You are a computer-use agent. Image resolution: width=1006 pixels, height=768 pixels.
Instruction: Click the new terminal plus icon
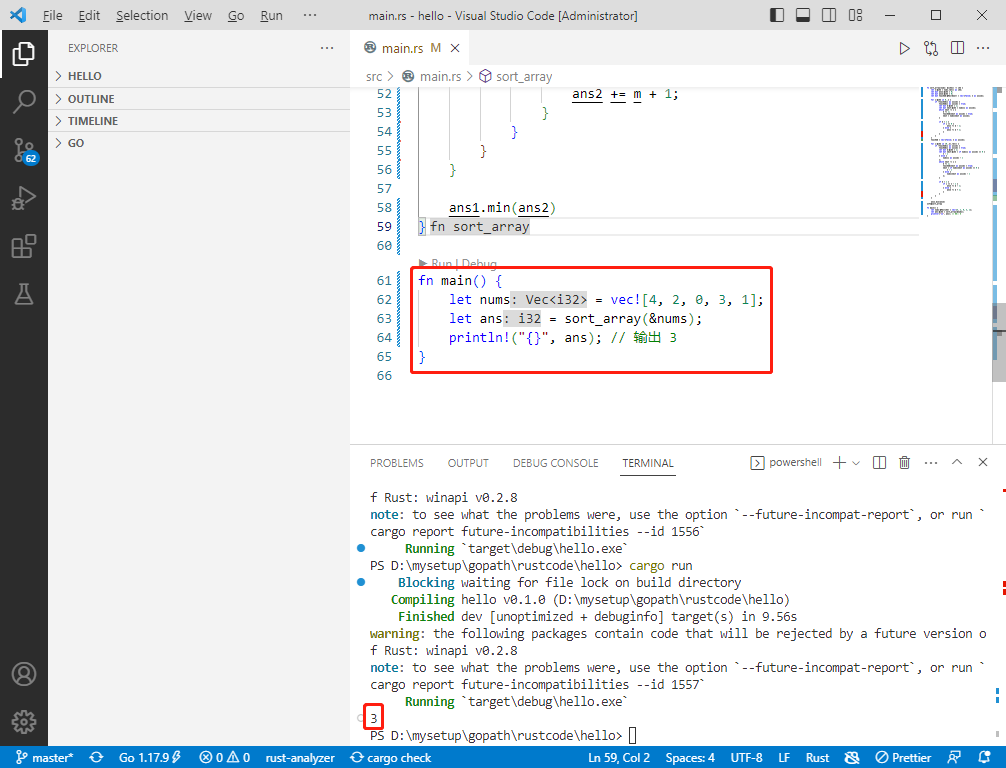[x=839, y=463]
